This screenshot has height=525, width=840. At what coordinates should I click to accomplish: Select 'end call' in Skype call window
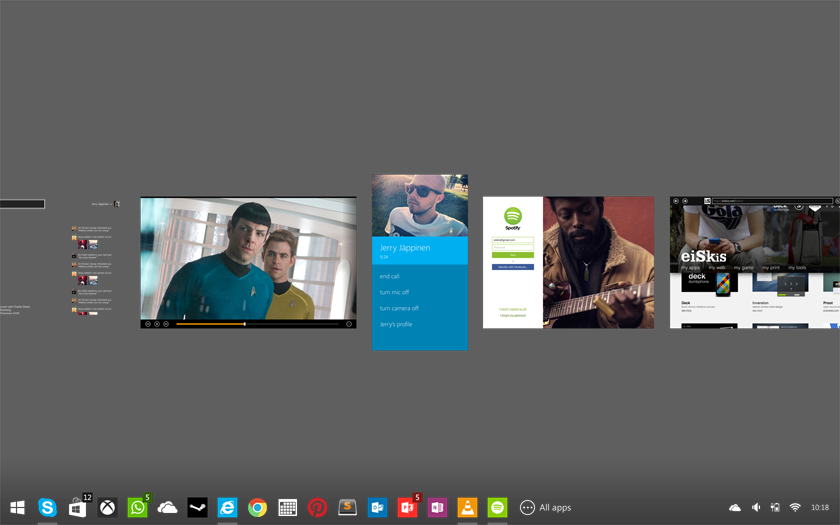(389, 276)
